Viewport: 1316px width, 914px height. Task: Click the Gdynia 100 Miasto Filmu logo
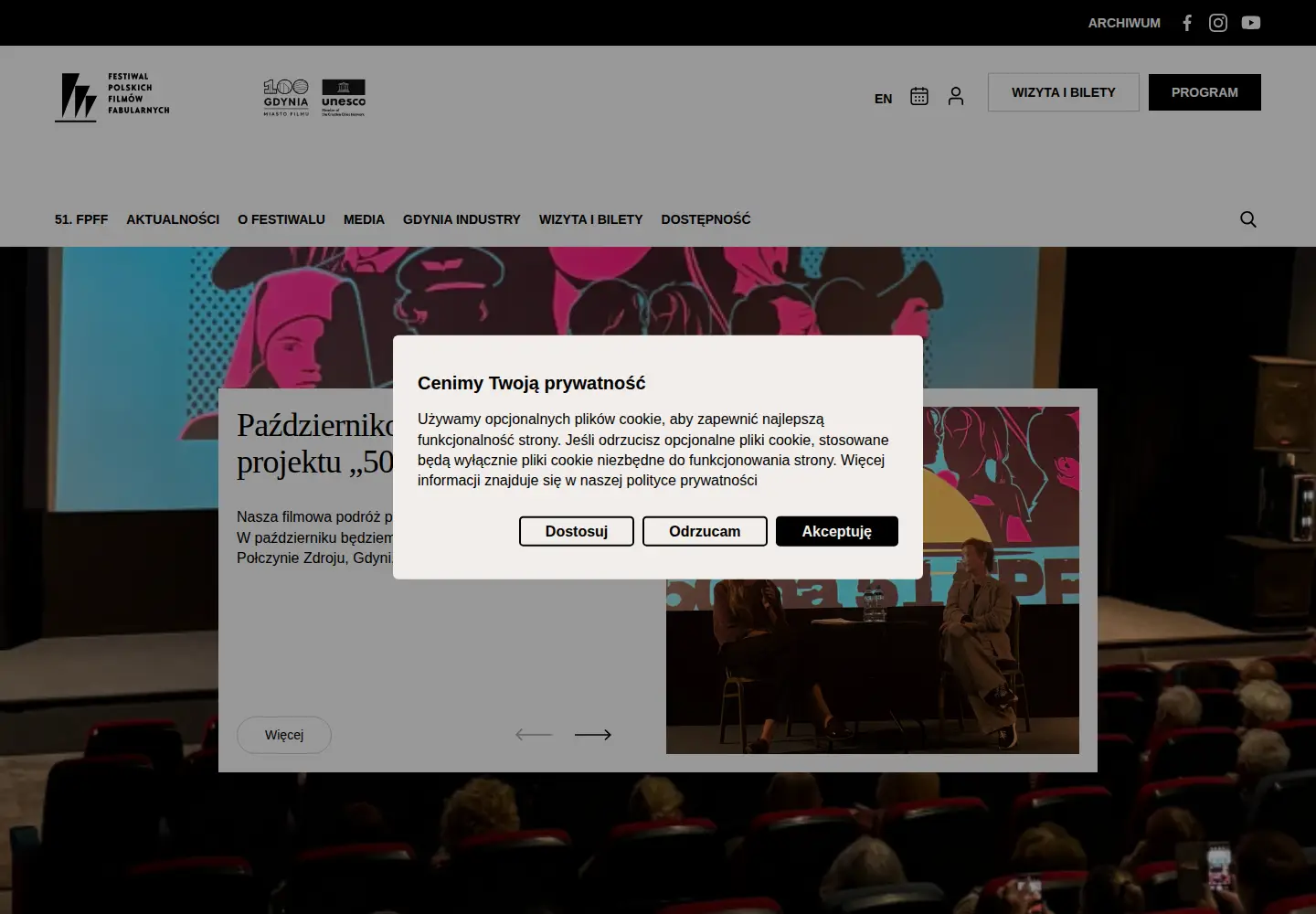click(x=286, y=98)
